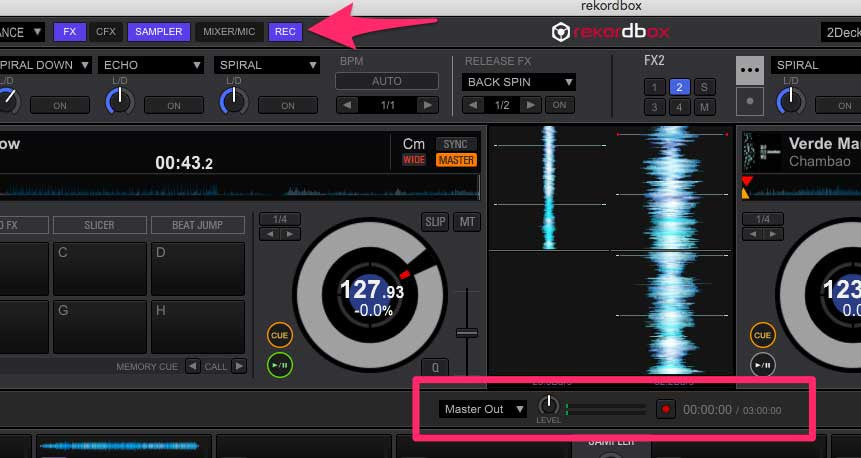The image size is (861, 458).
Task: Trigger hot cue pad C
Action: (x=100, y=269)
